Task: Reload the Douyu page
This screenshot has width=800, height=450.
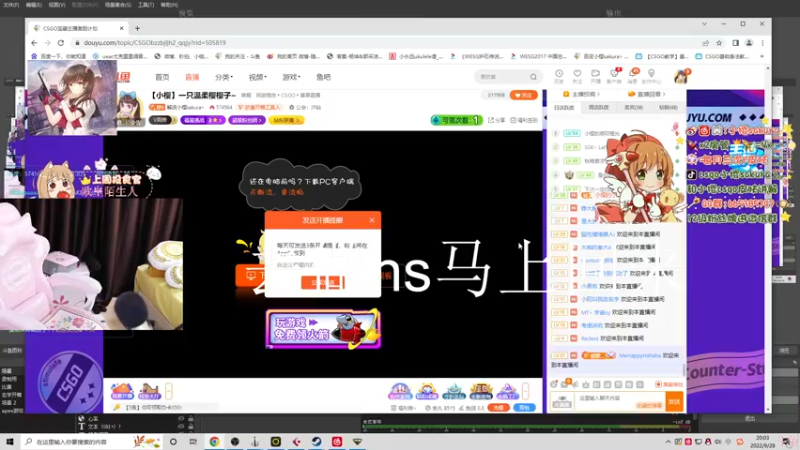Action: 61,43
